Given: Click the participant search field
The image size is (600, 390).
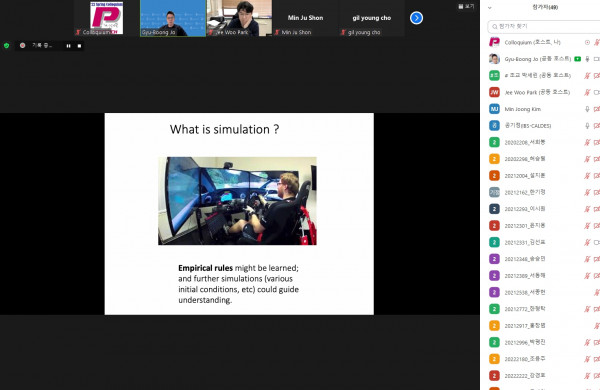Looking at the screenshot, I should [x=543, y=26].
